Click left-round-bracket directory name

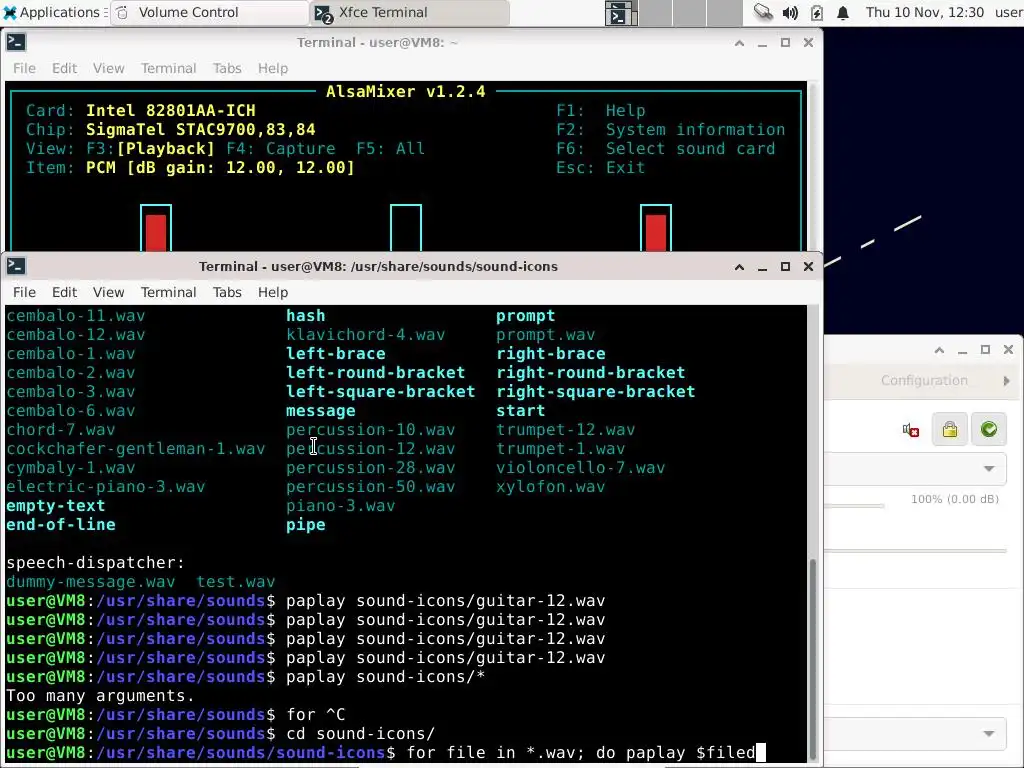[x=376, y=372]
